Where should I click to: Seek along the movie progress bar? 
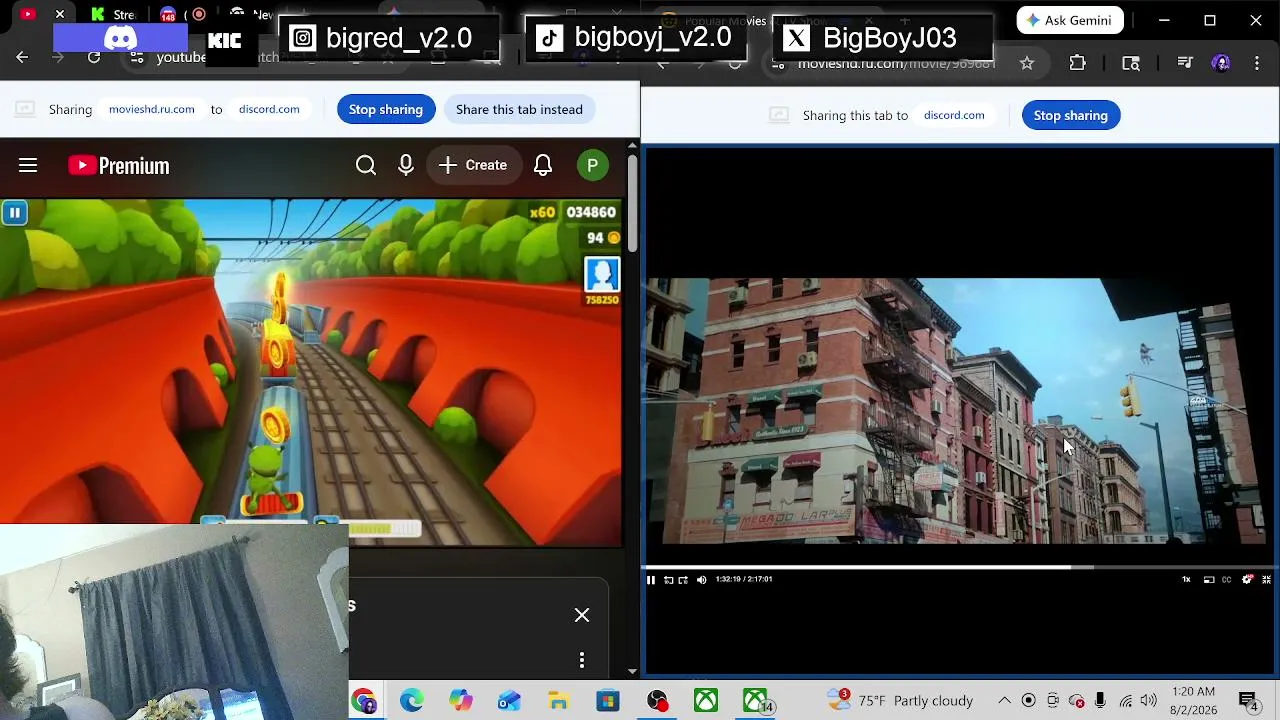958,567
